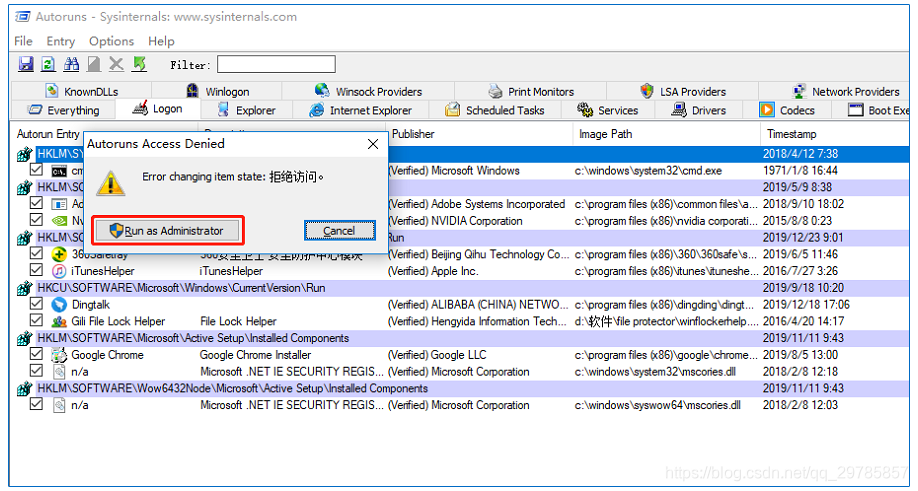This screenshot has width=918, height=491.
Task: Click the iTunesHelper entry icon
Action: tap(59, 271)
